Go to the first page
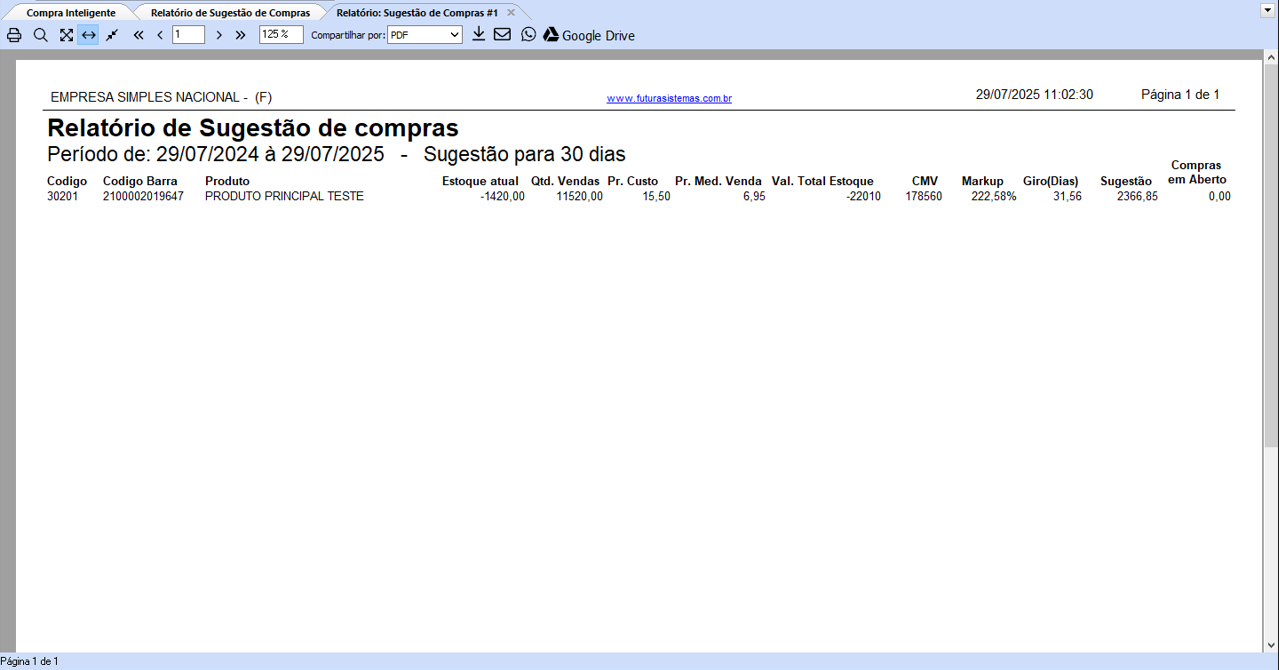Screen dimensions: 1279x670 [x=138, y=35]
